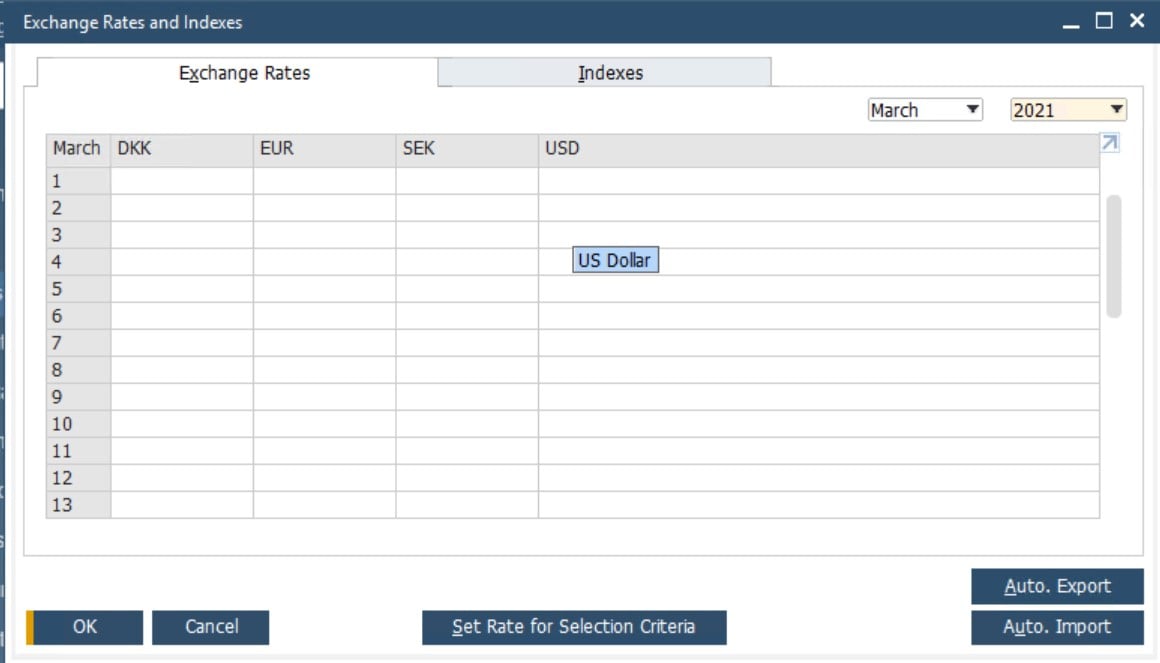The height and width of the screenshot is (663, 1160).
Task: Switch to the Indexes tab
Action: (610, 72)
